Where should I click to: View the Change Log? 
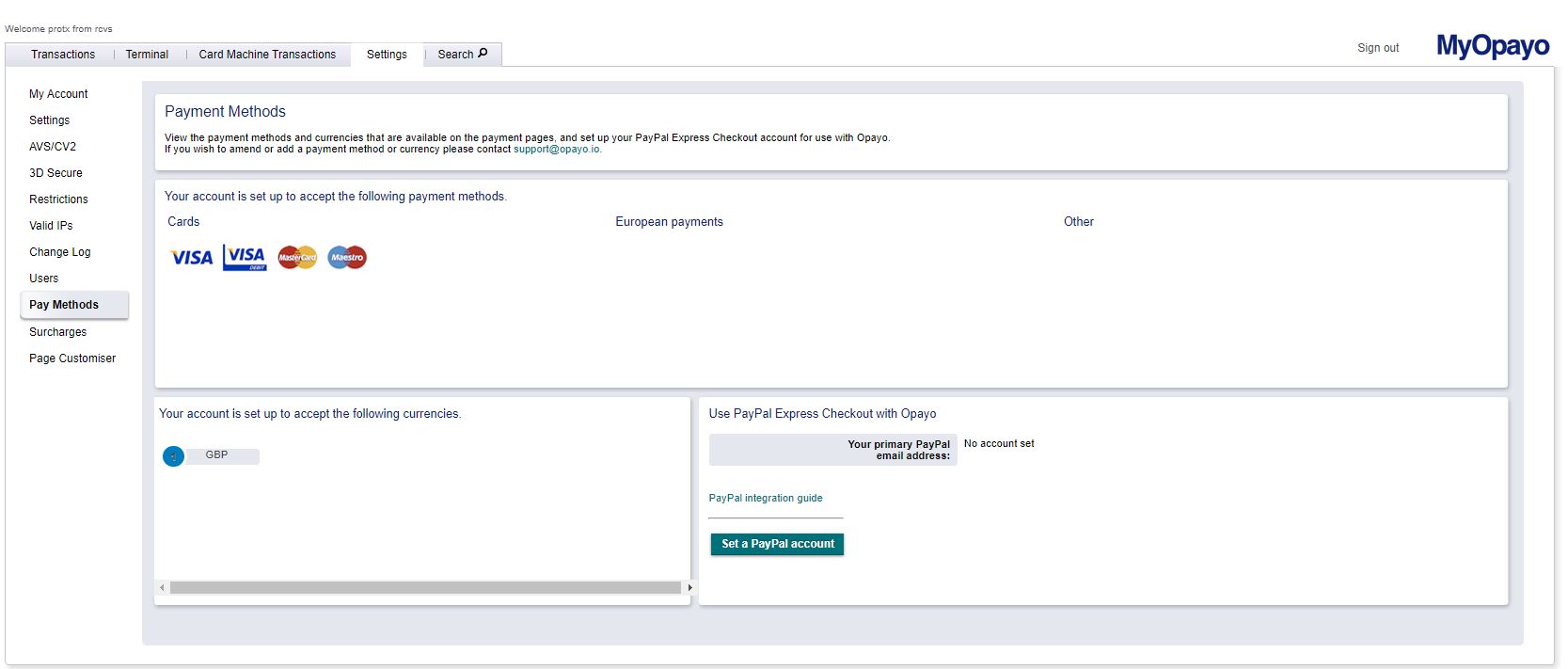[60, 252]
